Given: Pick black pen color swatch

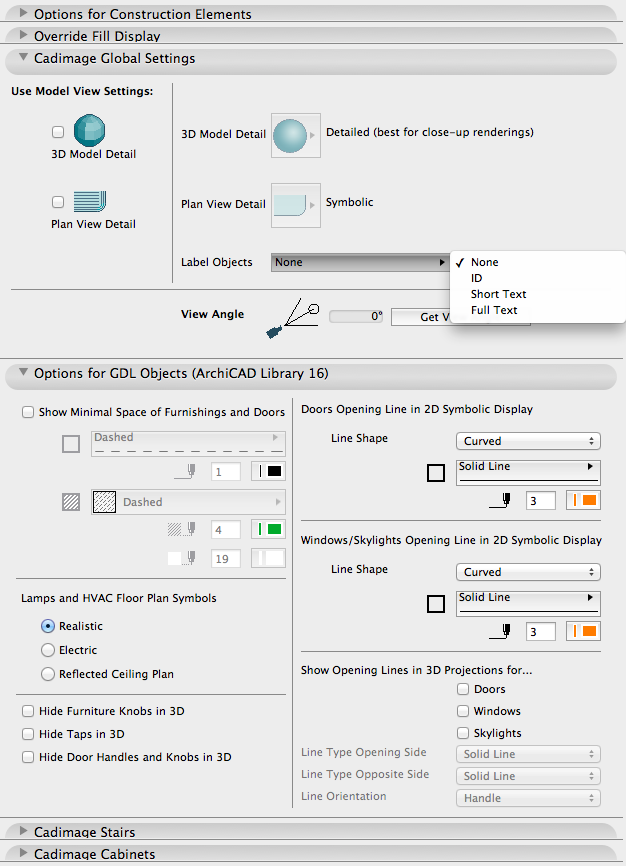Looking at the screenshot, I should click(x=269, y=472).
